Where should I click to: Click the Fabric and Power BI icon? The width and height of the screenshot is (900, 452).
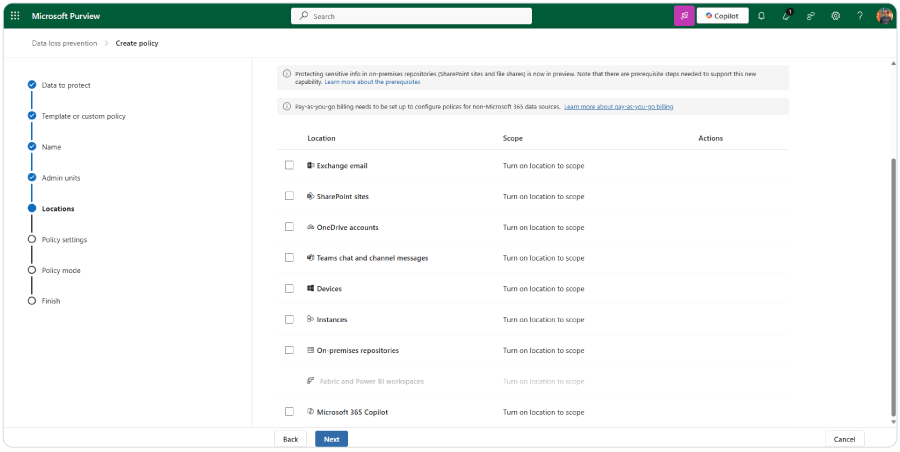311,381
